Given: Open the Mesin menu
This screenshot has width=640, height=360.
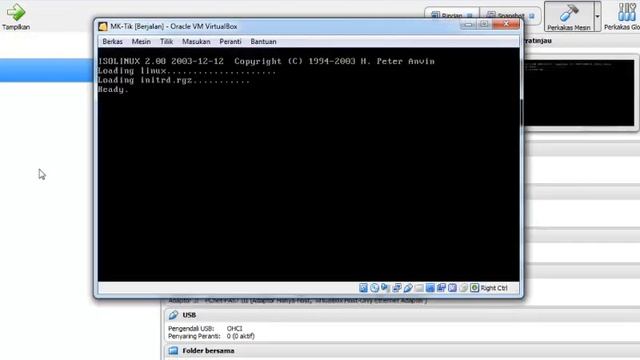Looking at the screenshot, I should 141,42.
